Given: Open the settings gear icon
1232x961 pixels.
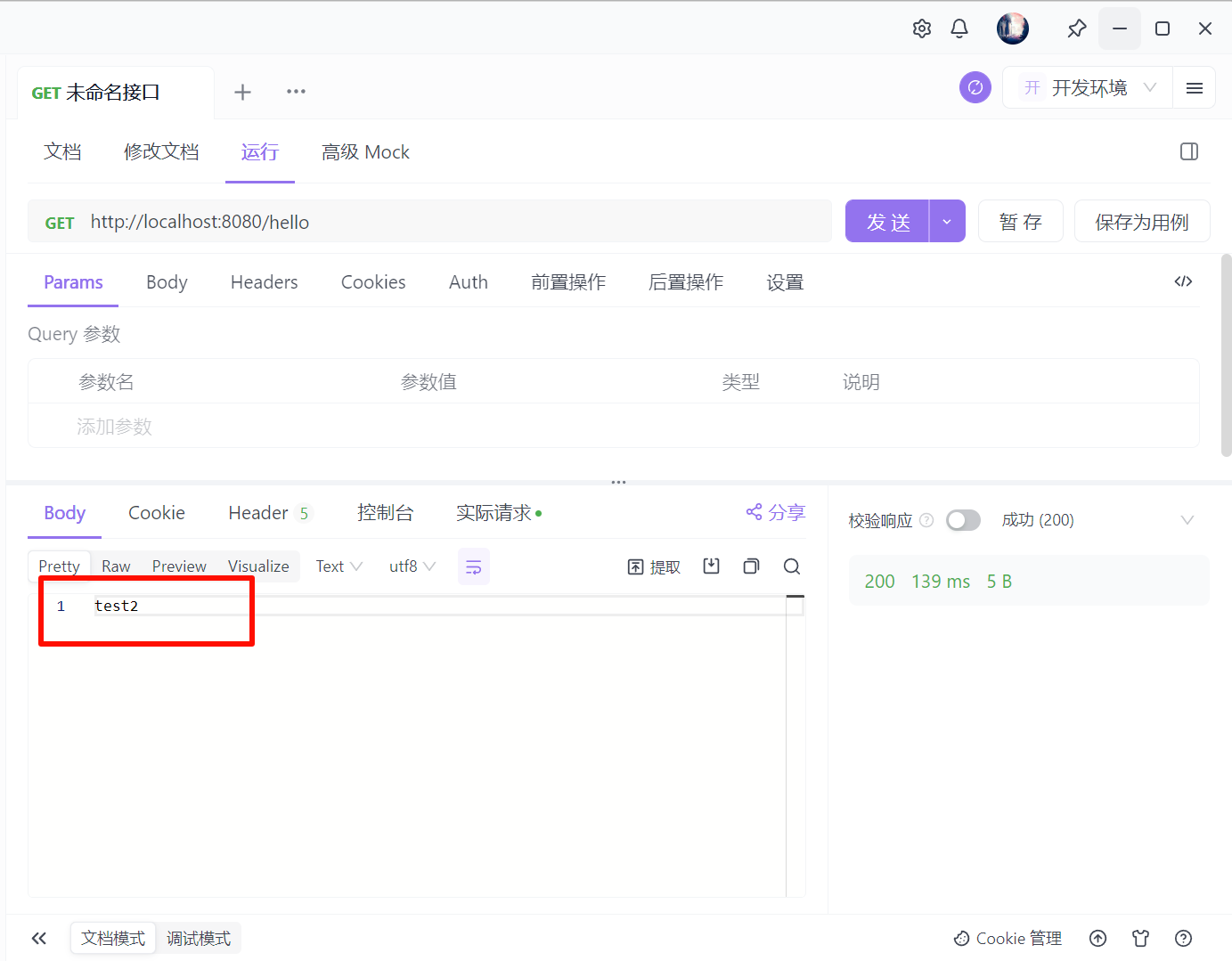Looking at the screenshot, I should 922,29.
